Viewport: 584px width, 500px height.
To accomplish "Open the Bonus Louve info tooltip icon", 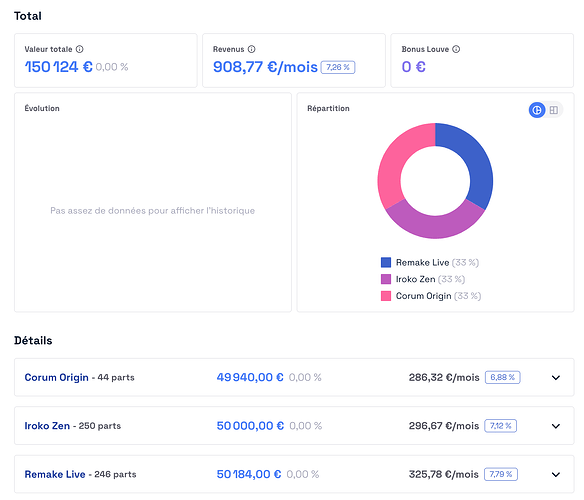I will coord(456,49).
